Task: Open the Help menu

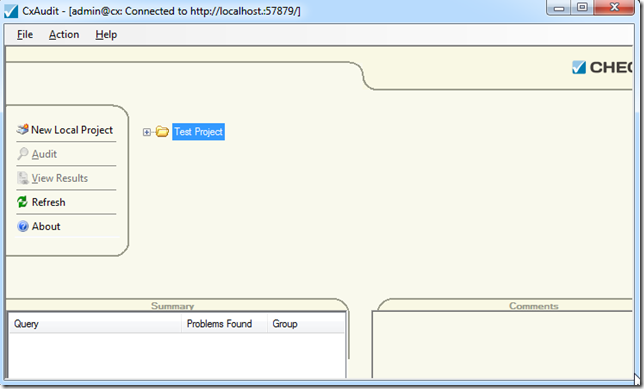Action: point(106,35)
